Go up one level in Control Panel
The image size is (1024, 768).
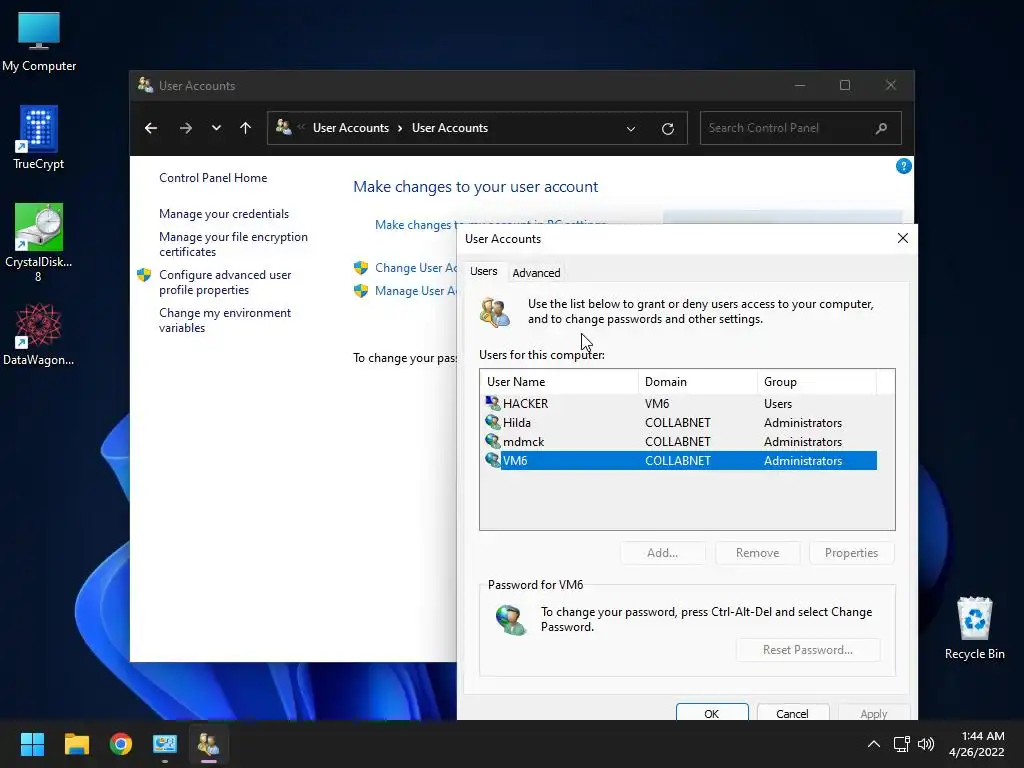tap(246, 128)
